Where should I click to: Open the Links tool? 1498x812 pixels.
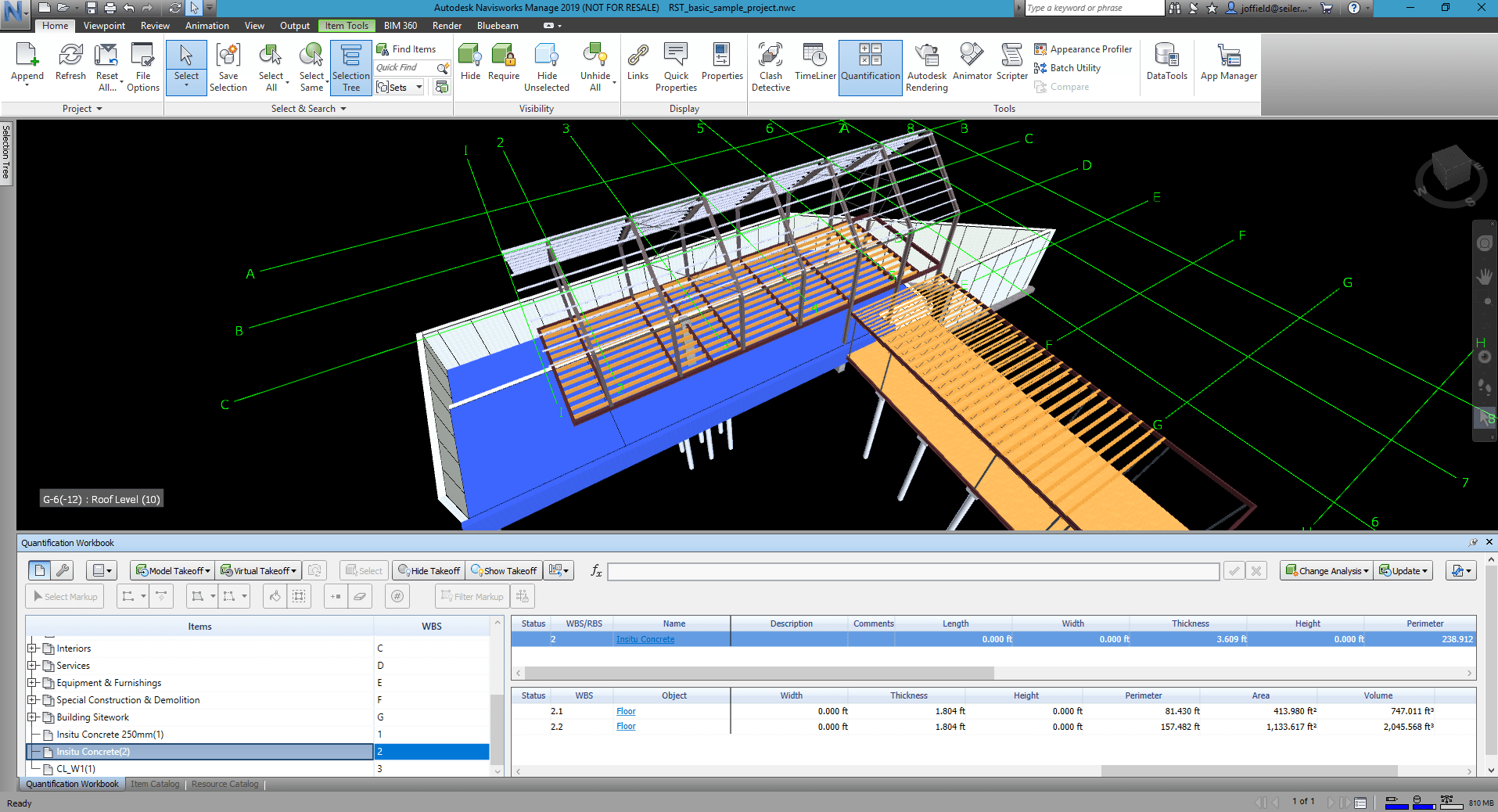click(638, 63)
